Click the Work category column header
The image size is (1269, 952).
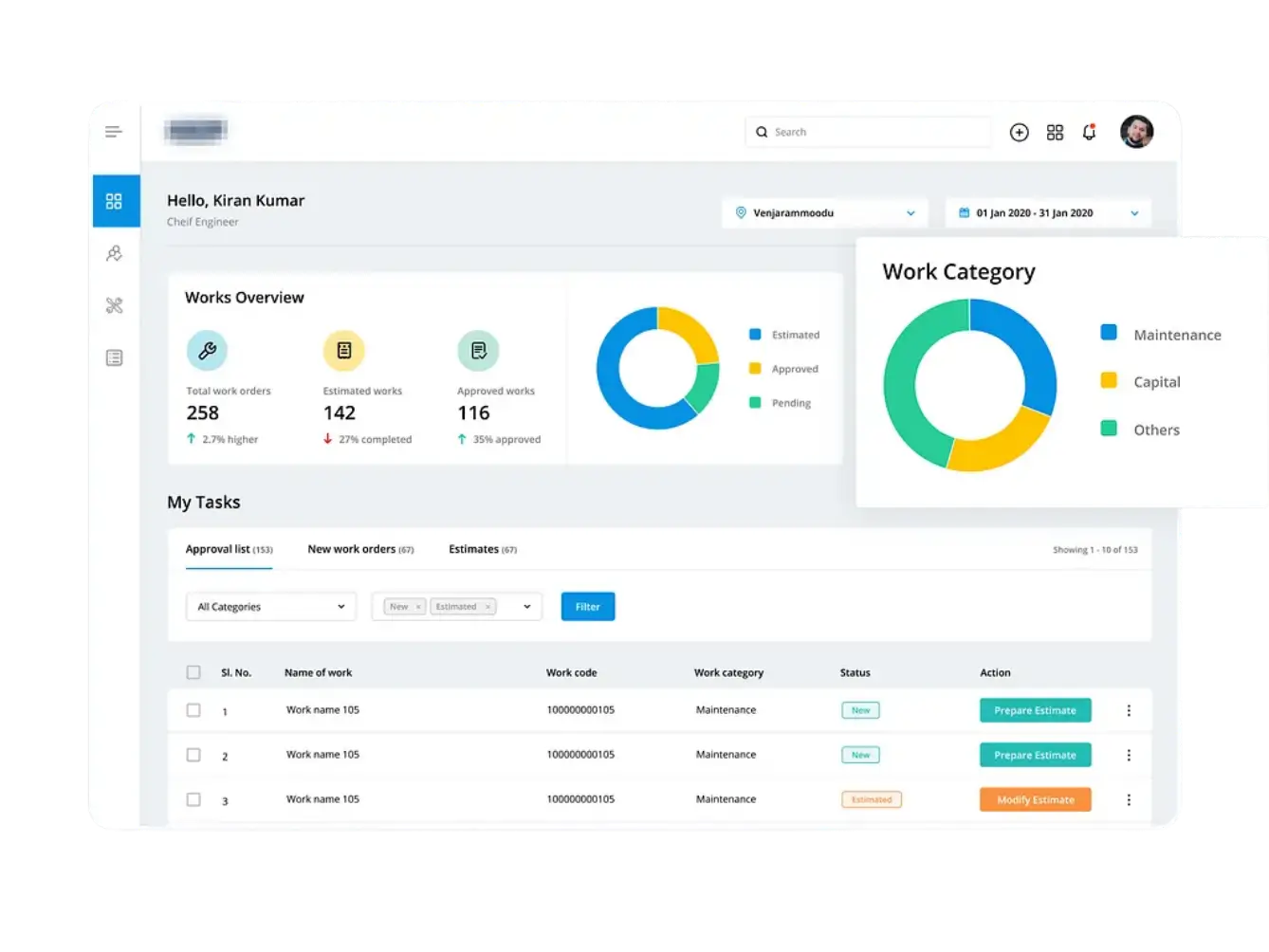click(x=728, y=672)
